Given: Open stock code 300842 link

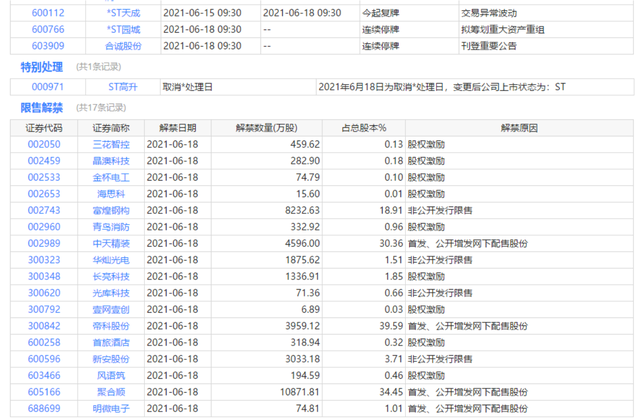Looking at the screenshot, I should tap(44, 326).
